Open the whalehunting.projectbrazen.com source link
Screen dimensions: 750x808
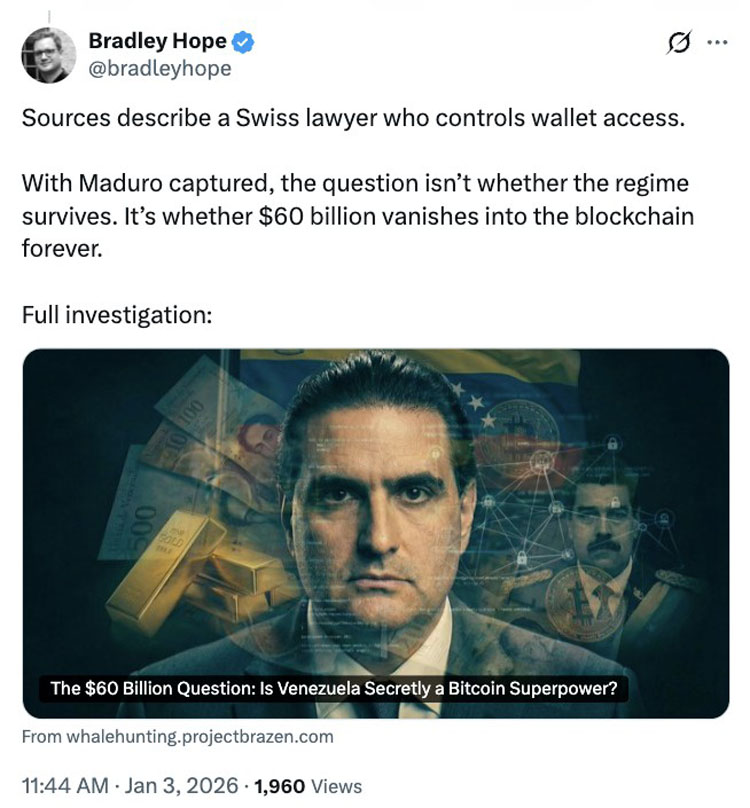(177, 737)
